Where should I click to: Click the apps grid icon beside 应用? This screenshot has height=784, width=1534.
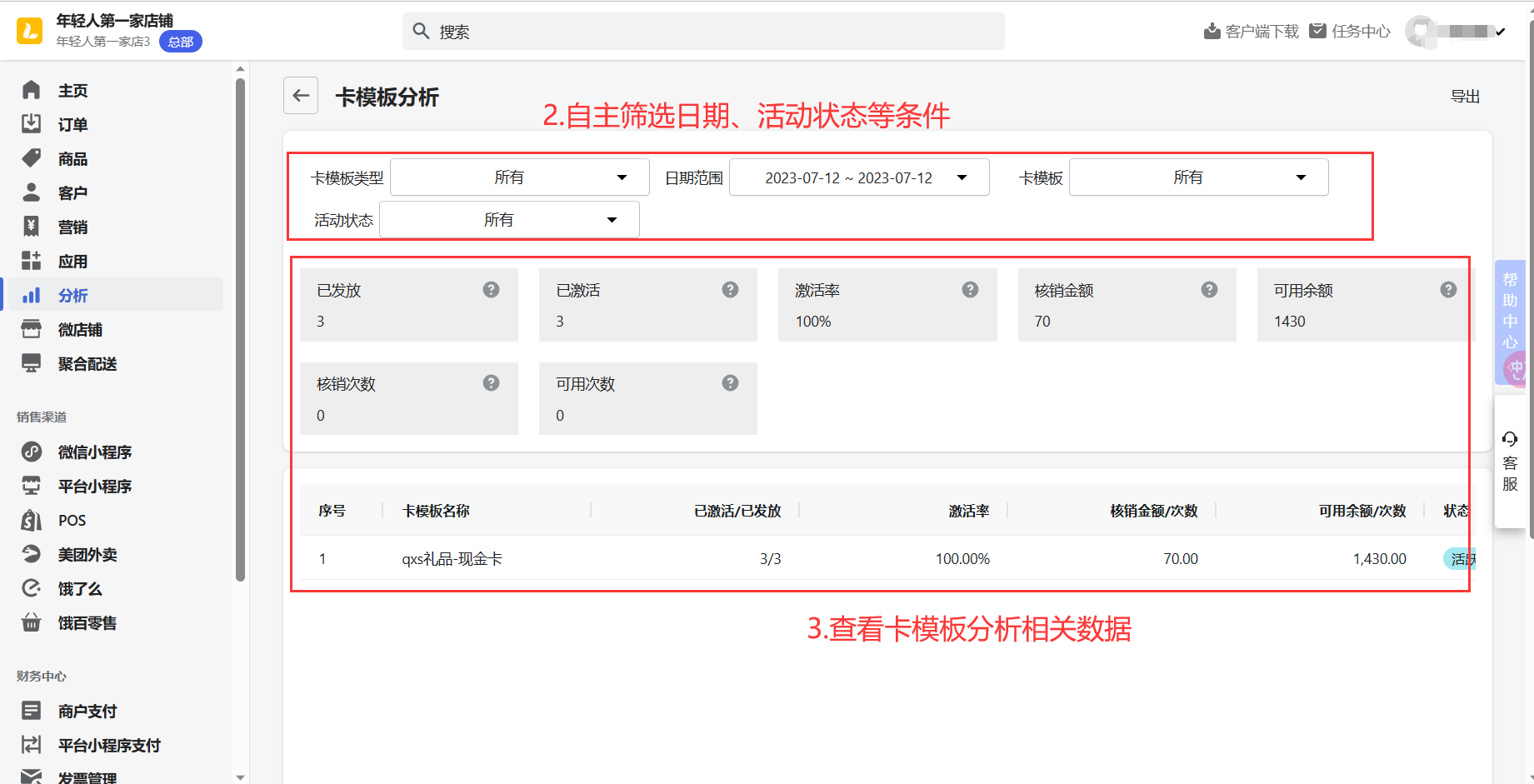click(32, 261)
